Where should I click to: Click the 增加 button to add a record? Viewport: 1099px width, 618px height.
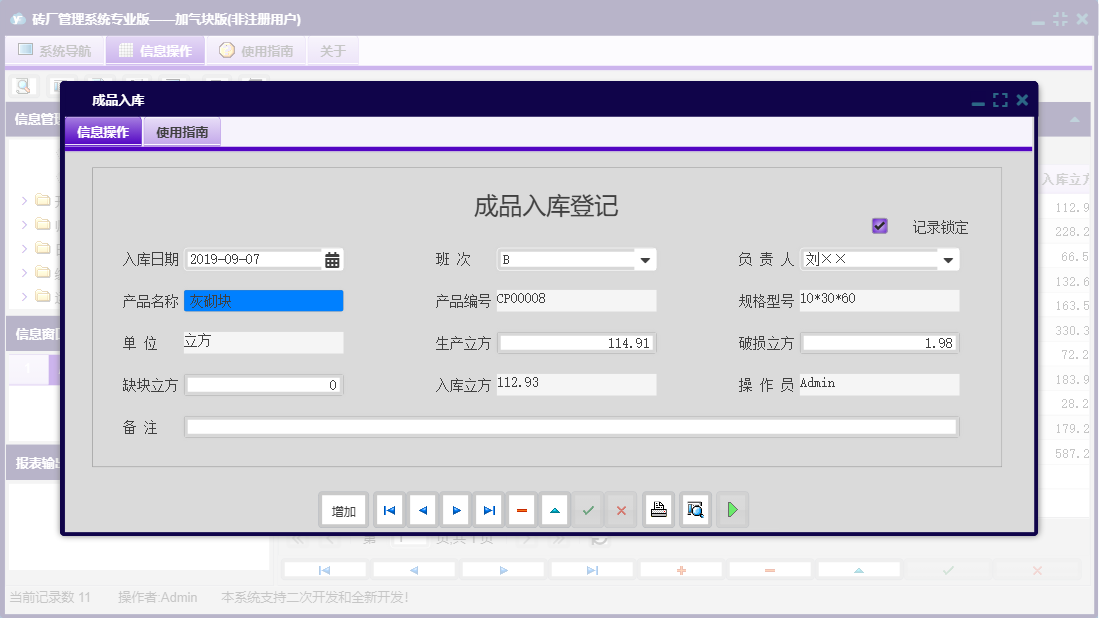point(344,509)
